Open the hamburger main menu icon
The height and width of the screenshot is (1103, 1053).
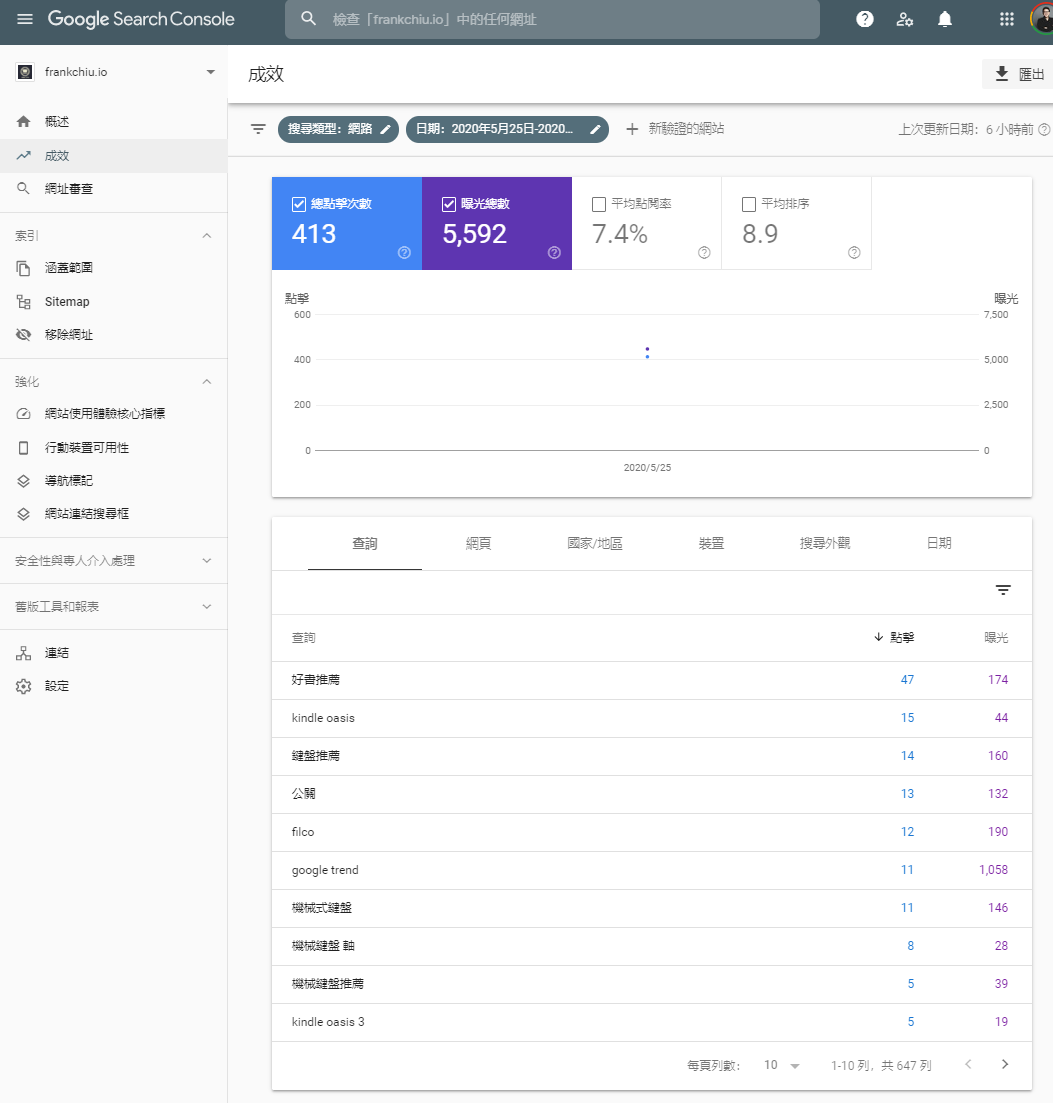coord(25,19)
